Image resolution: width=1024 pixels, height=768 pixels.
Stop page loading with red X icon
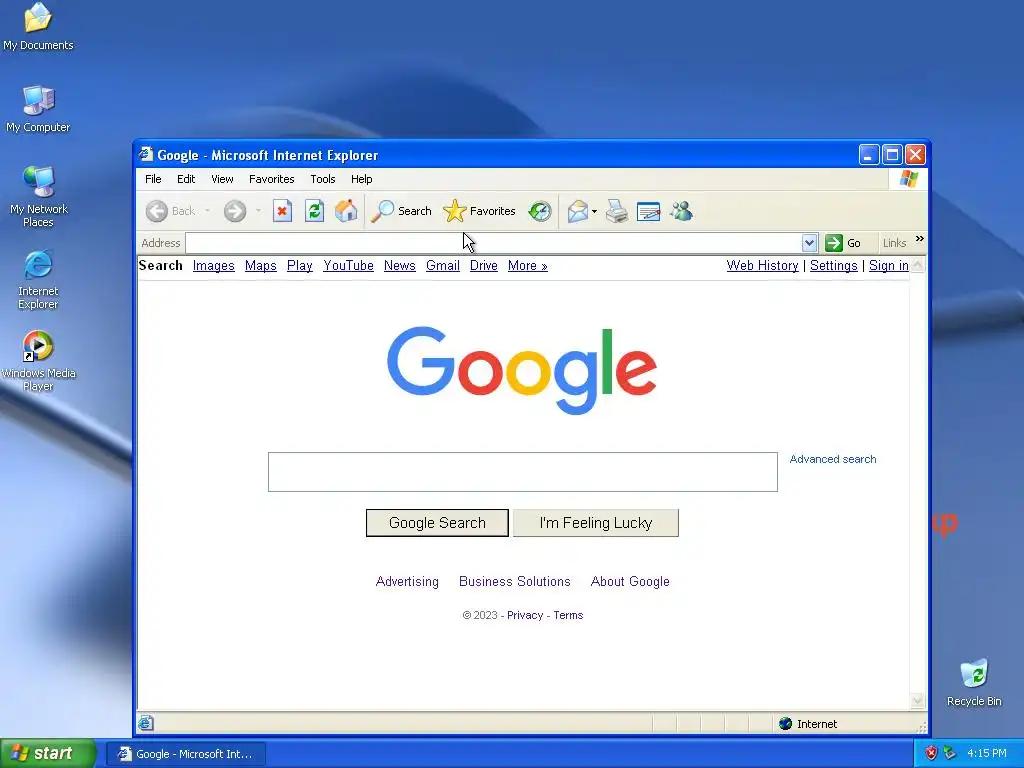coord(282,211)
